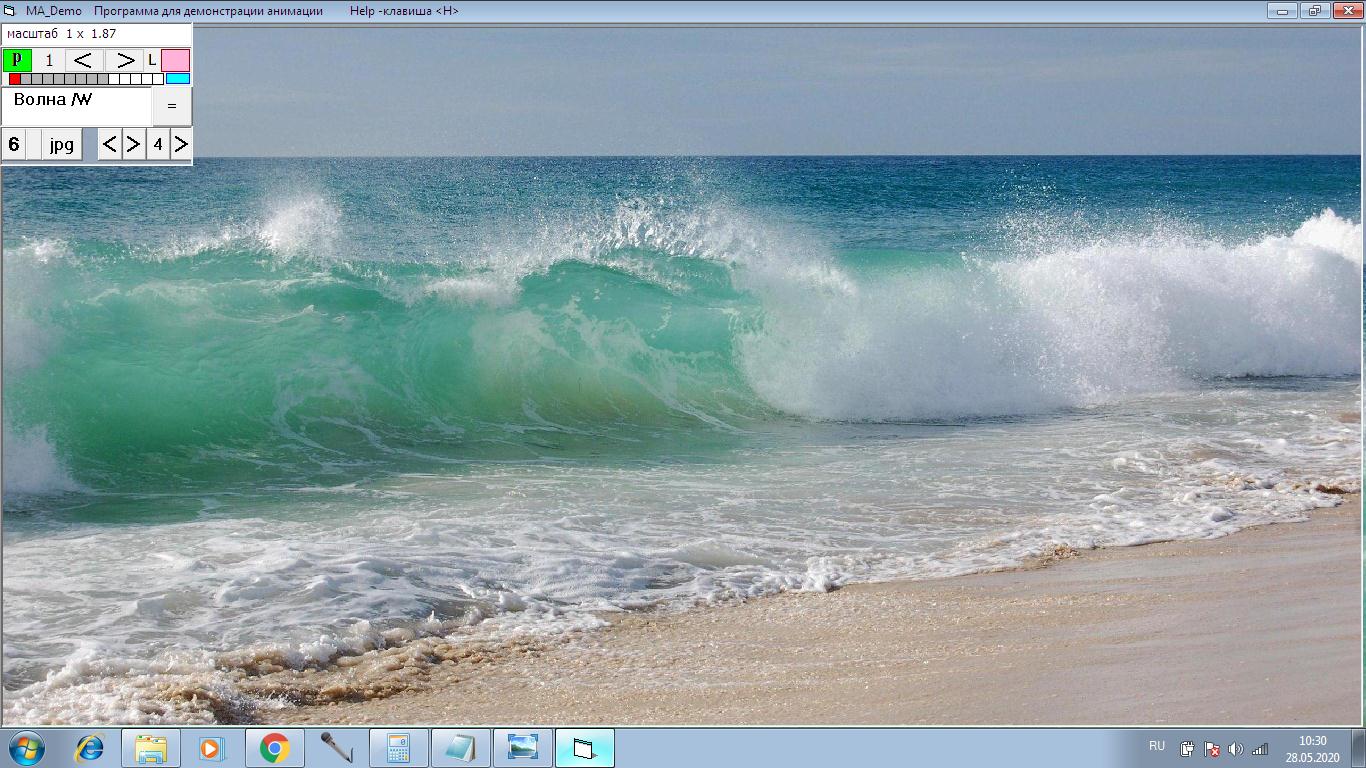Image resolution: width=1366 pixels, height=768 pixels.
Task: Click the 'jpg' format button
Action: tap(62, 144)
